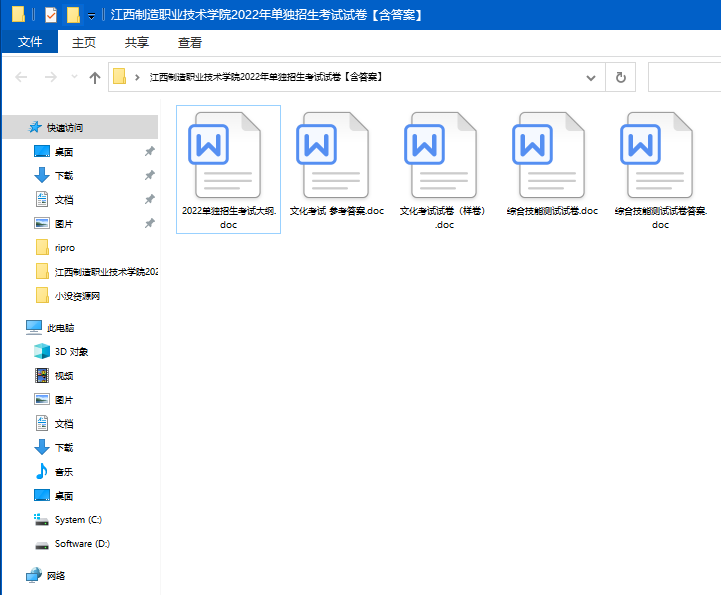721x595 pixels.
Task: Click the pin icon next to 桌面
Action: pos(149,151)
